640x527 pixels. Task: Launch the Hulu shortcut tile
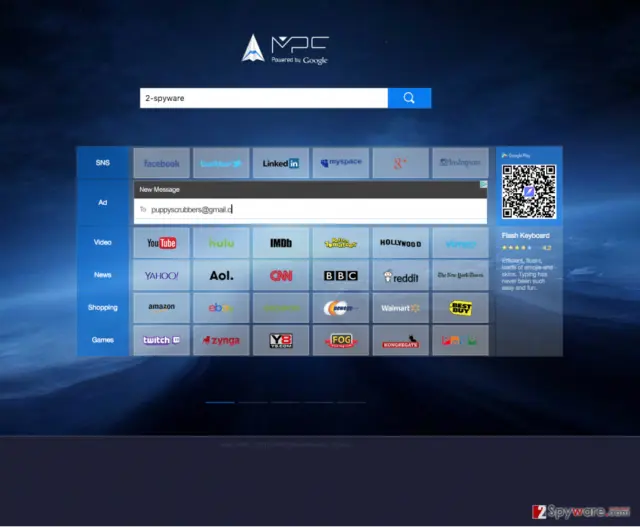pyautogui.click(x=221, y=243)
